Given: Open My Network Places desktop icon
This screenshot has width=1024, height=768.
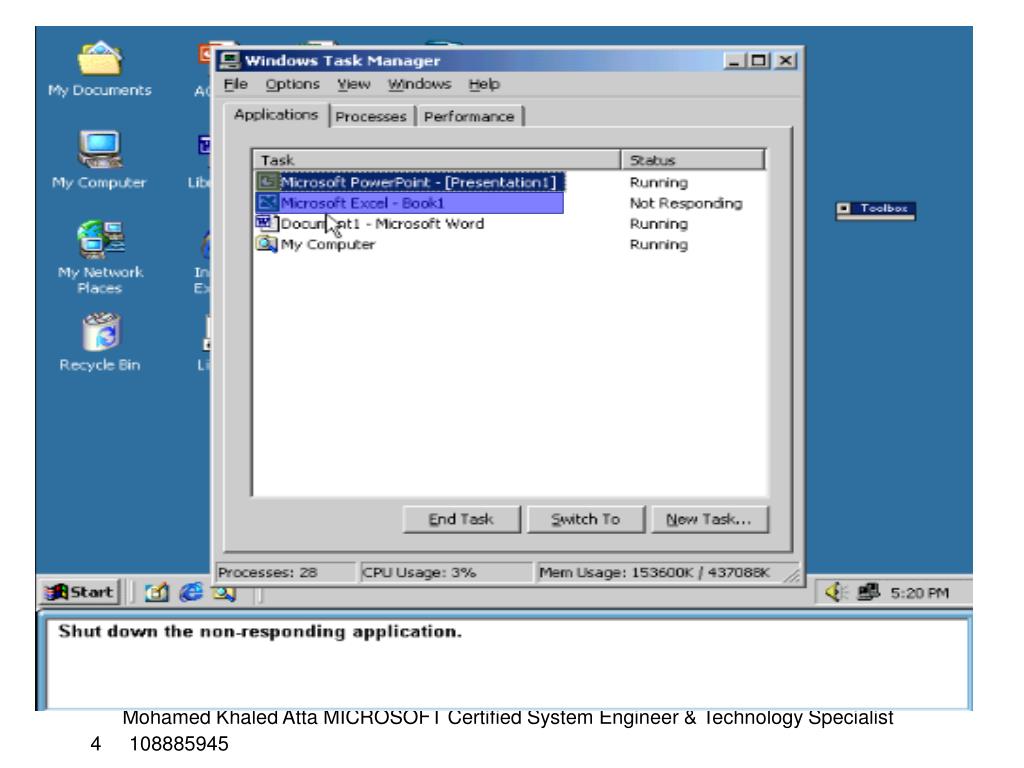Looking at the screenshot, I should (100, 257).
